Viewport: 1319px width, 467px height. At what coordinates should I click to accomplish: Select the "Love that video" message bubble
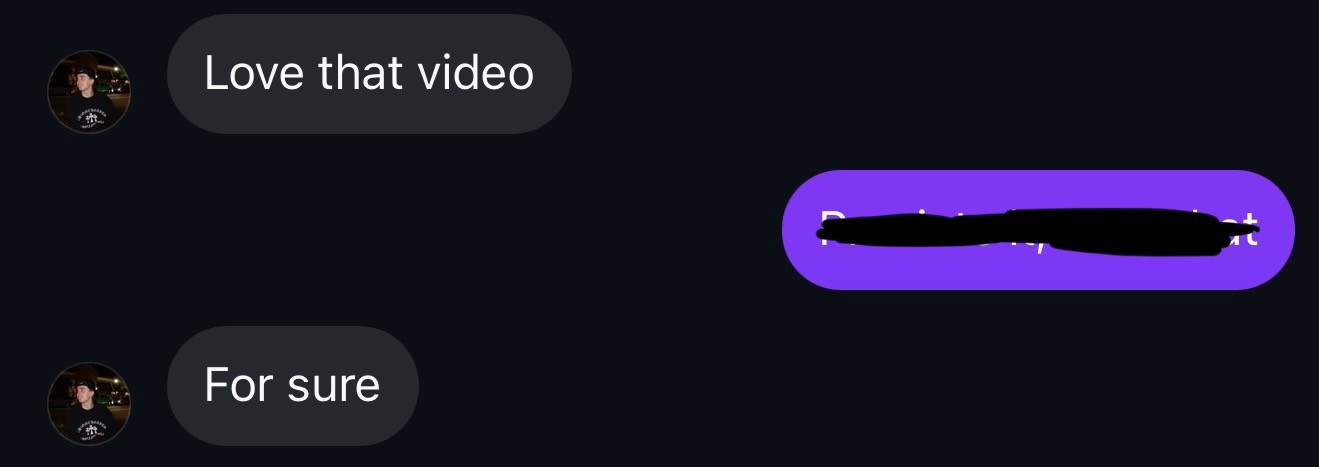[369, 74]
